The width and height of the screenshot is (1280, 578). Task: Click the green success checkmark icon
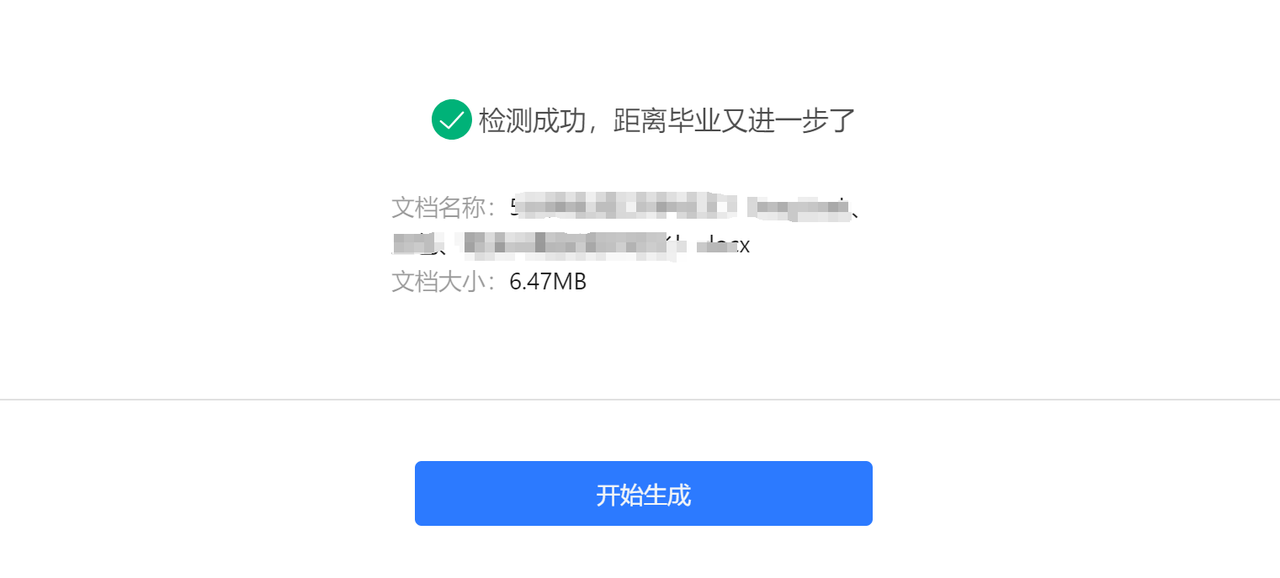451,120
